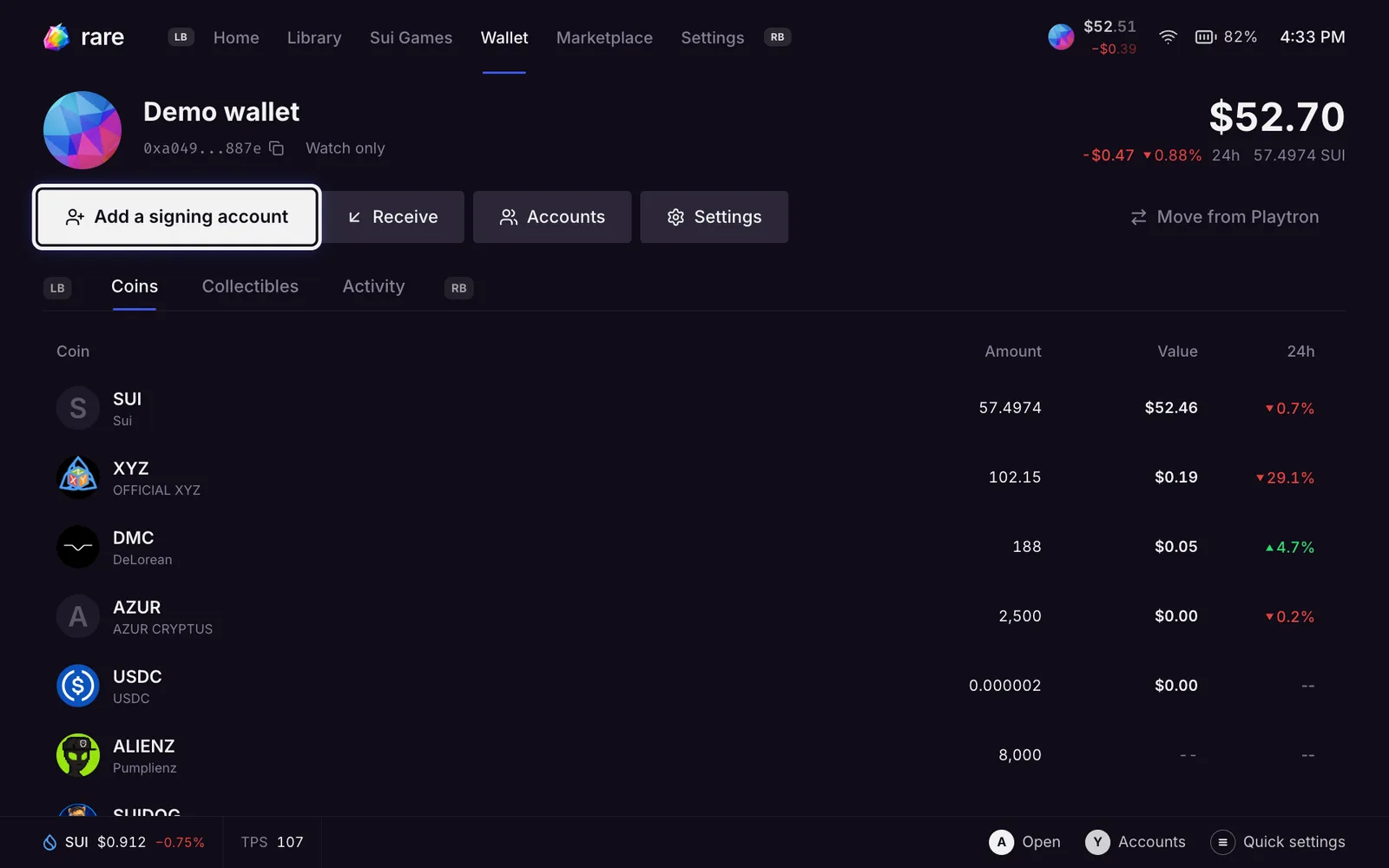Click the RB bumper badge next to Settings
1389x868 pixels.
(x=778, y=37)
